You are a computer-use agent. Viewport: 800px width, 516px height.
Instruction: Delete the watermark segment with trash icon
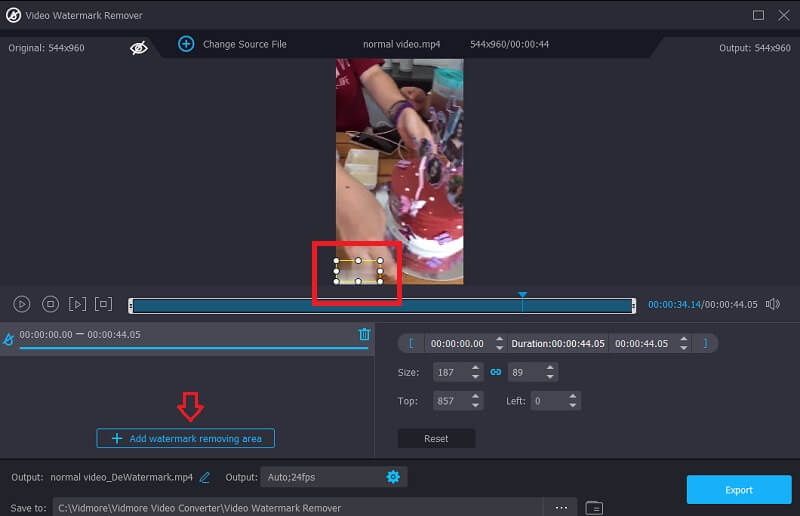(364, 334)
